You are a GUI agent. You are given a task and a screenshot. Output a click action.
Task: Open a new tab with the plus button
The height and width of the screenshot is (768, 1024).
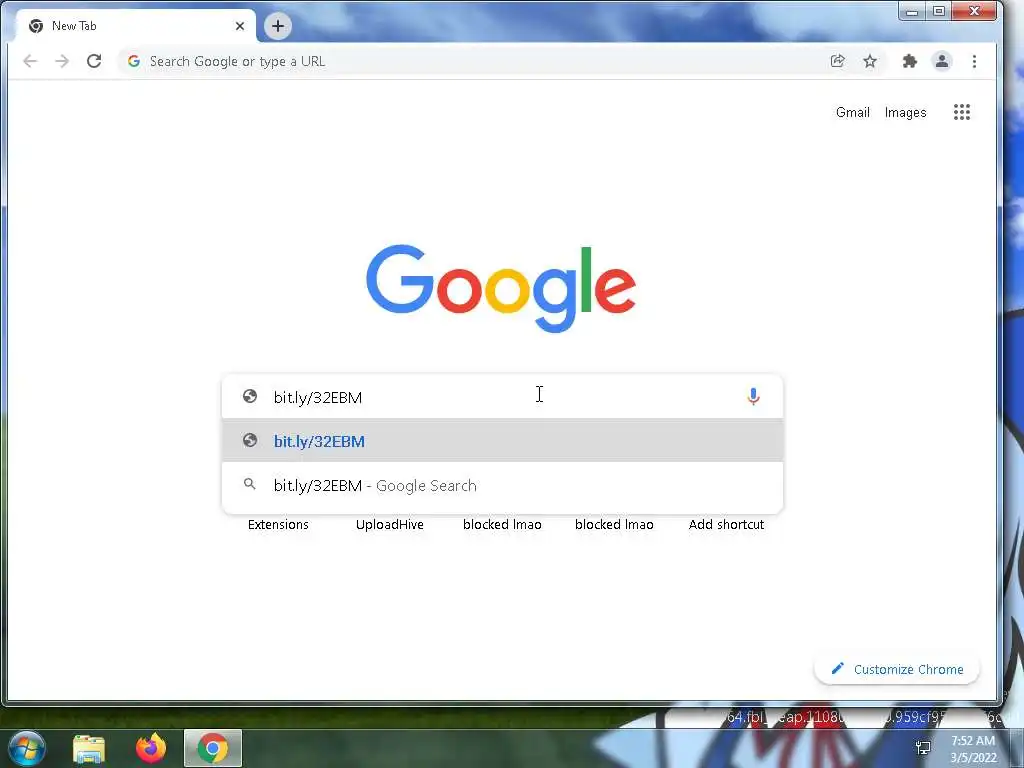click(278, 26)
